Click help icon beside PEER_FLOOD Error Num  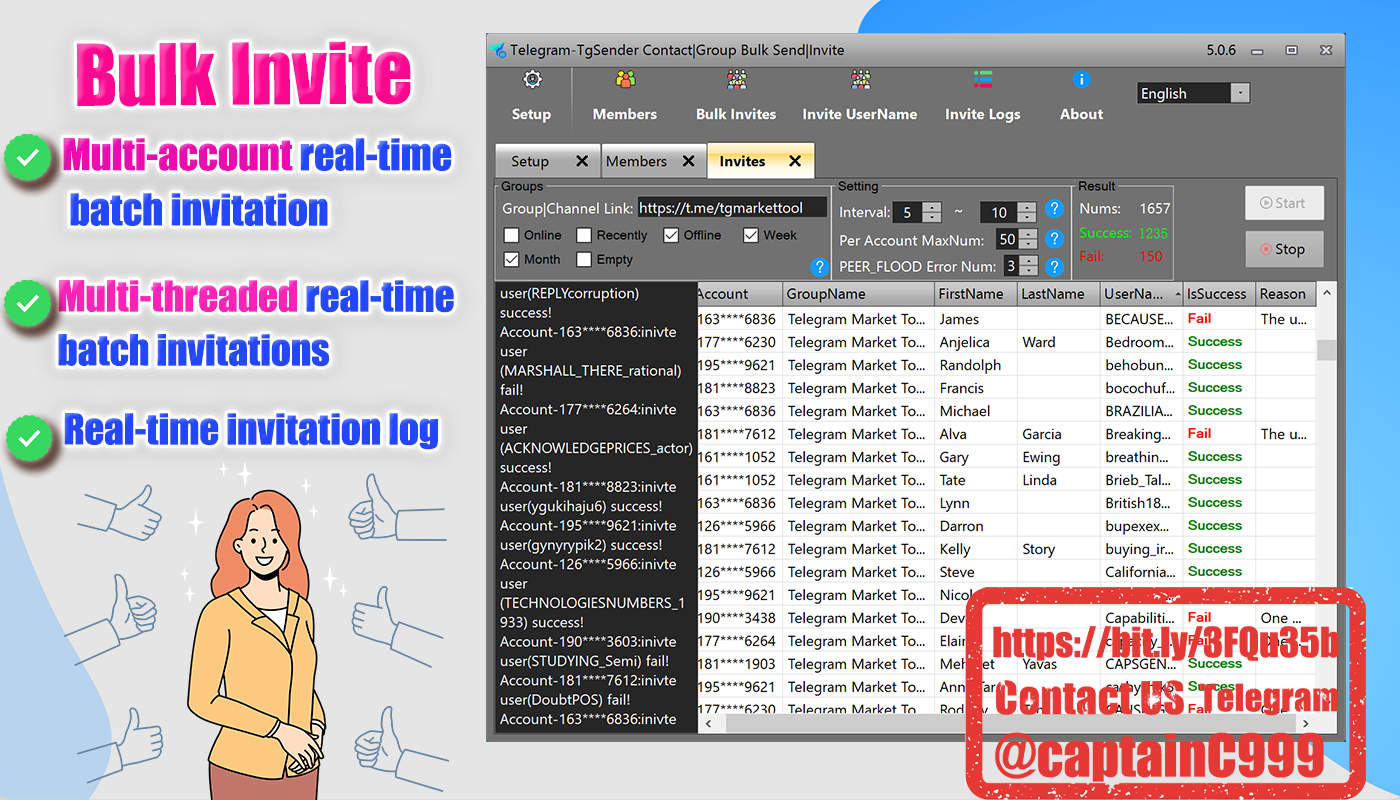coord(1053,266)
